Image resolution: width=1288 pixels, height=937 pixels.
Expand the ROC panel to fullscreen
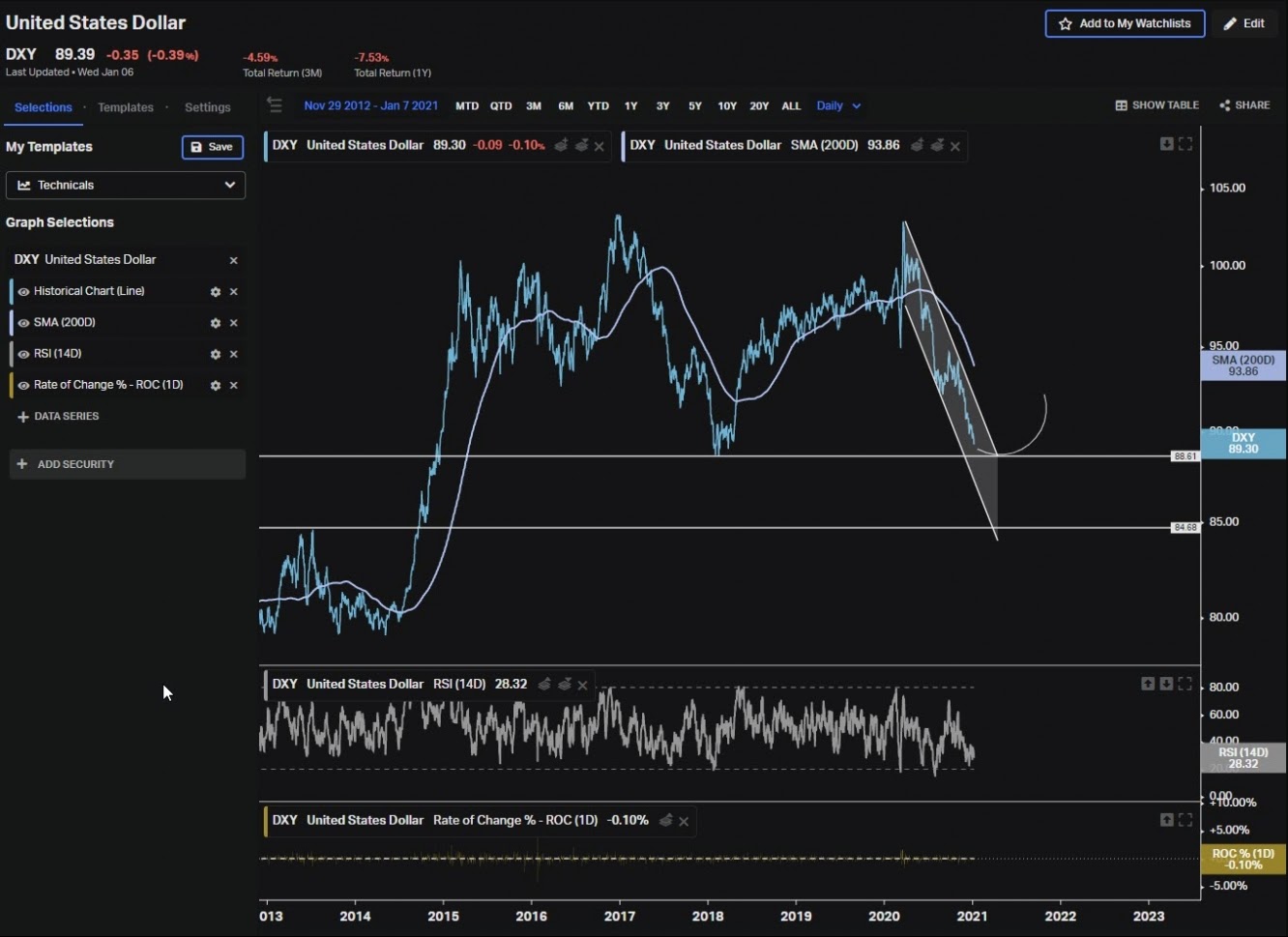tap(1186, 820)
